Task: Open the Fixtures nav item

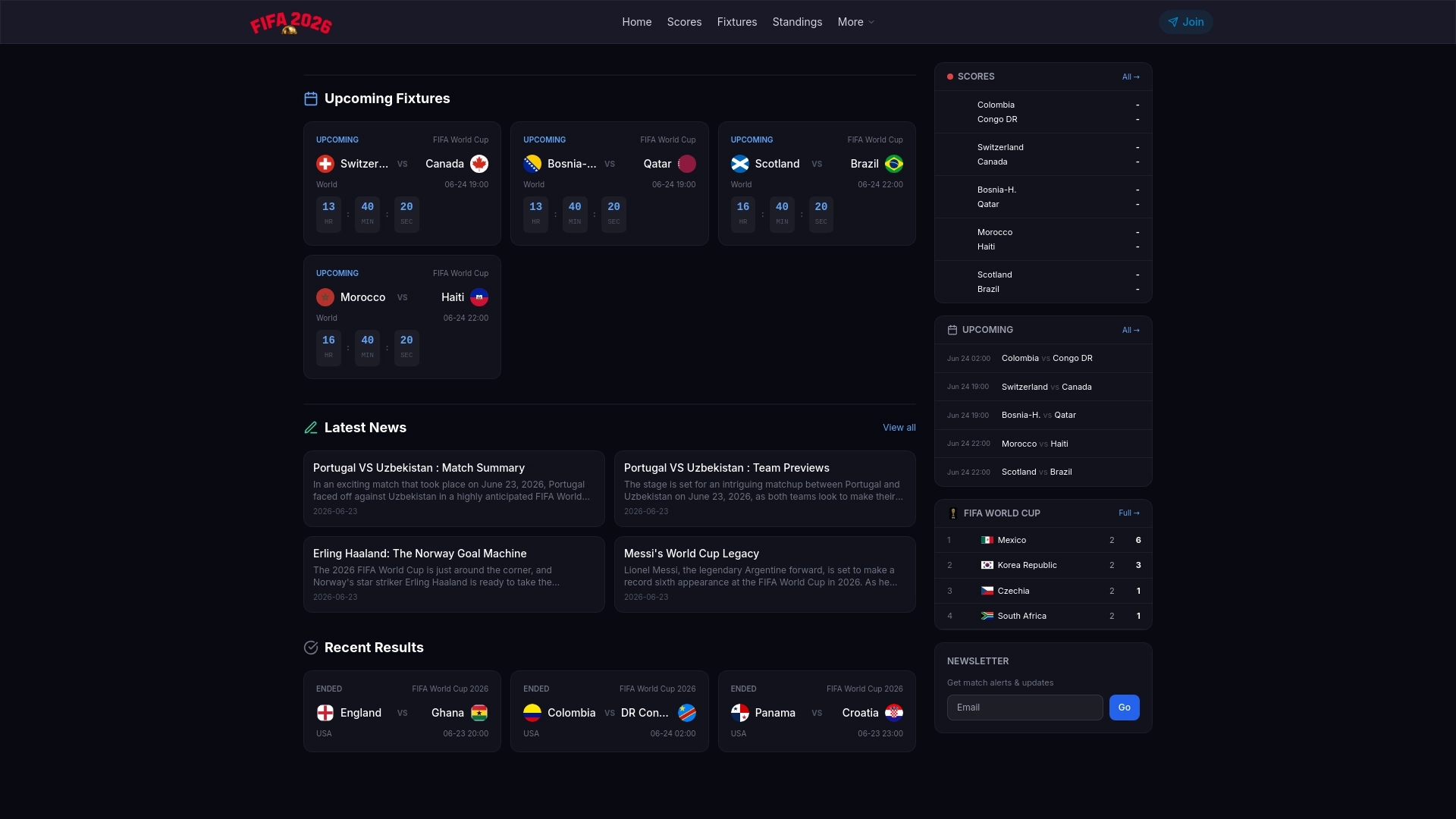Action: tap(737, 22)
